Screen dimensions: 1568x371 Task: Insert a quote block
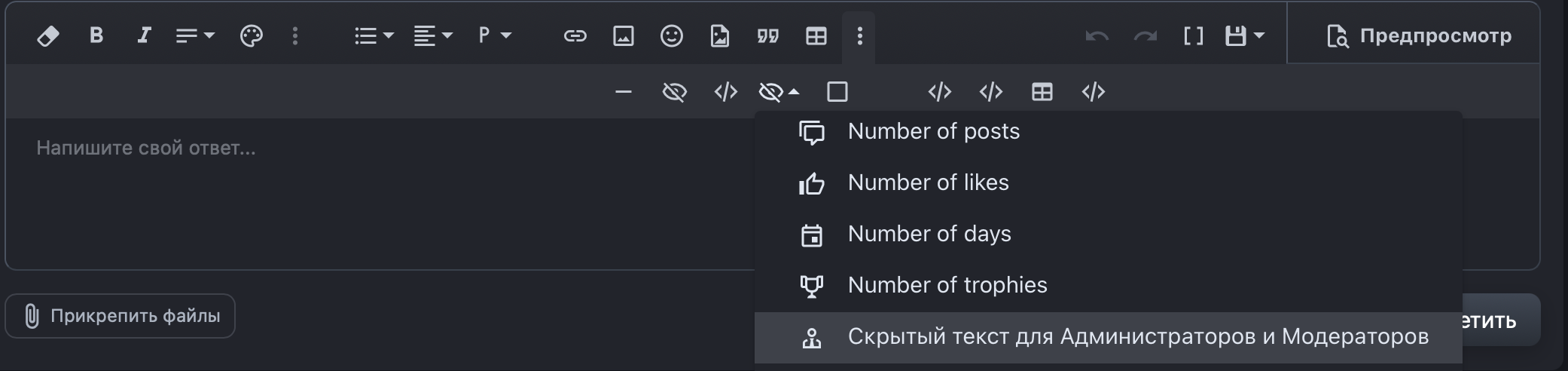tap(768, 35)
